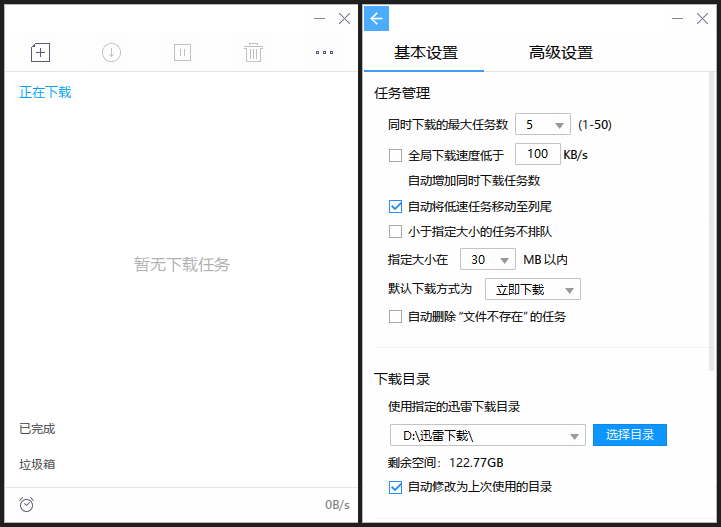The height and width of the screenshot is (527, 721).
Task: Click the 暂无下载任务 placeholder text
Action: (182, 264)
